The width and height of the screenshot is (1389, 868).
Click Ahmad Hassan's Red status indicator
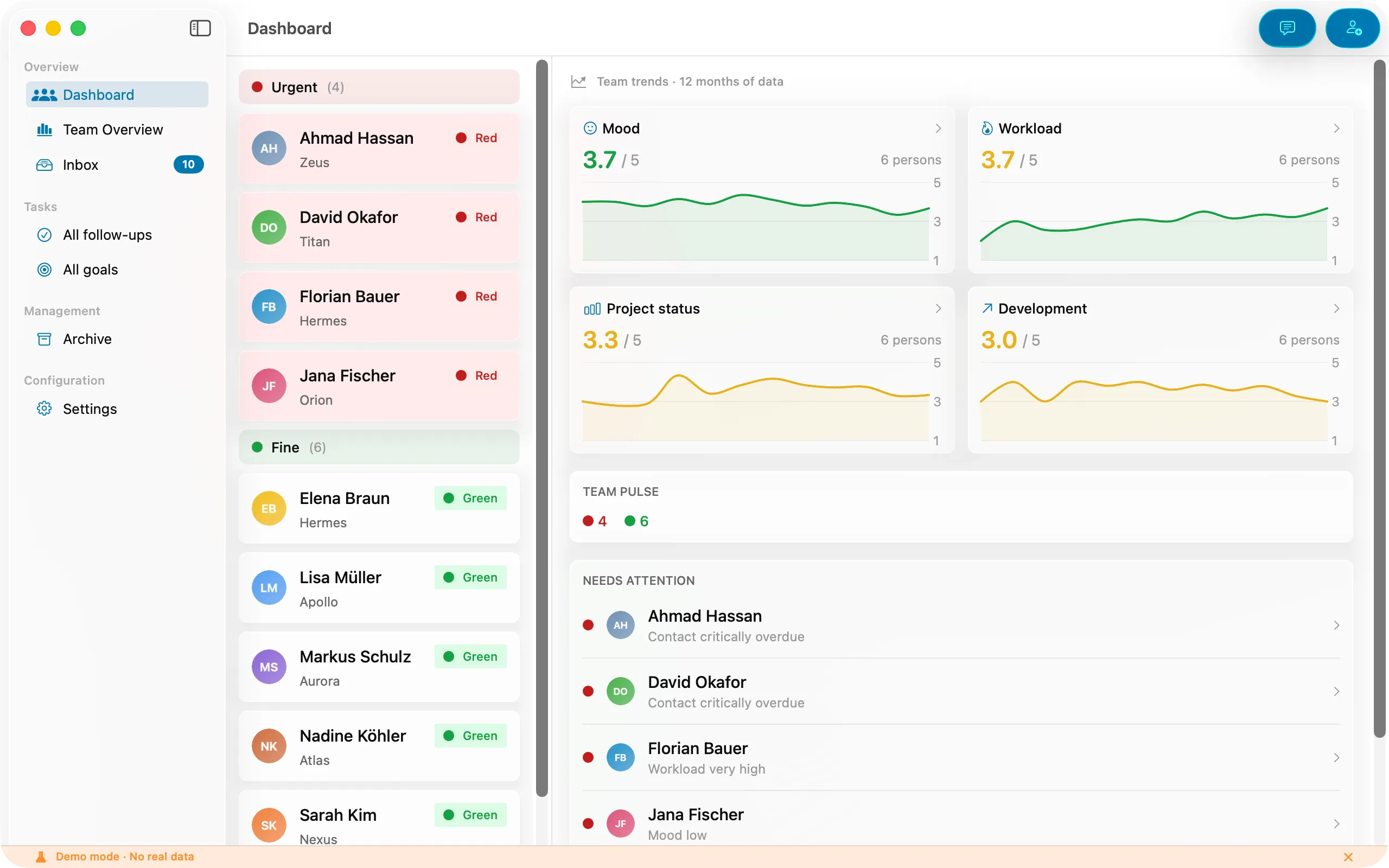click(476, 138)
